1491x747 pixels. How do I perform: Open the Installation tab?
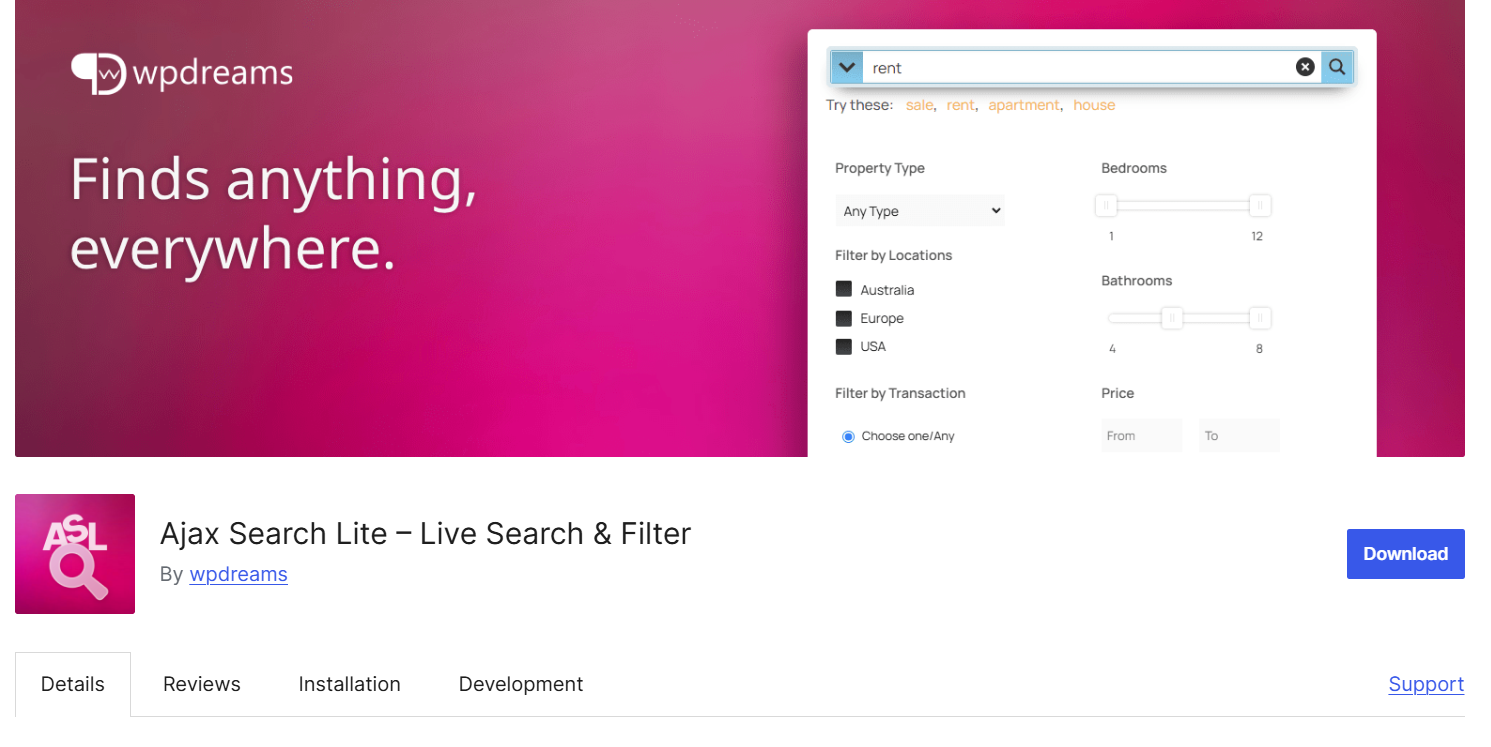click(349, 684)
